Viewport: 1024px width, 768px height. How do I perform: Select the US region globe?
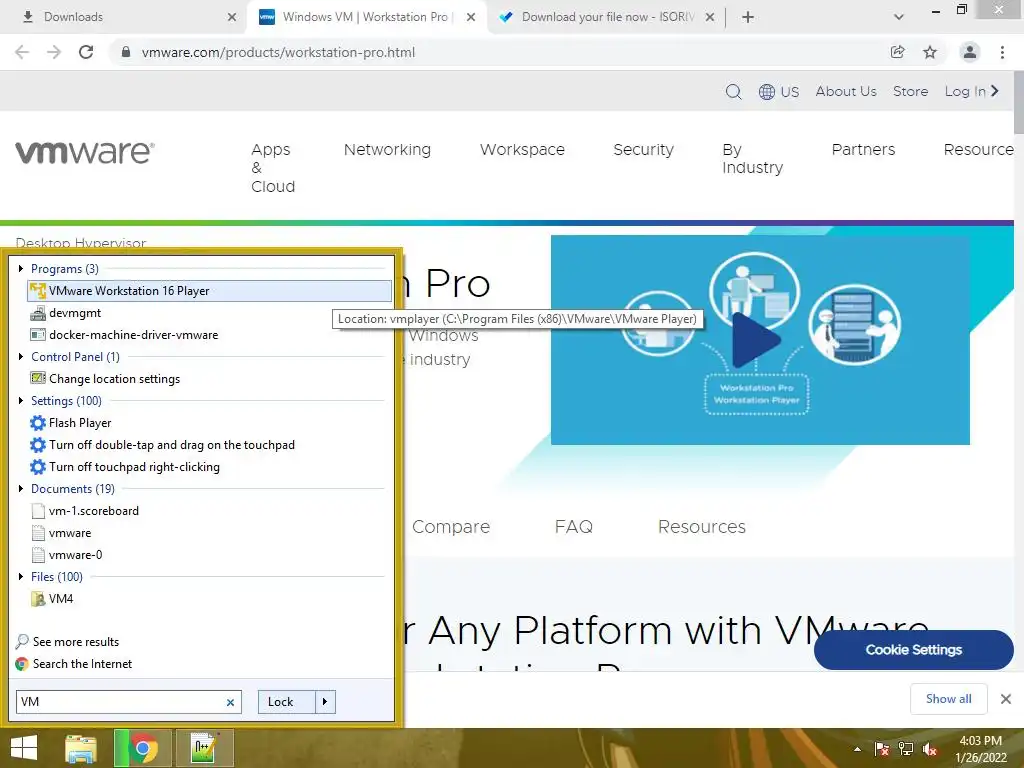click(778, 91)
